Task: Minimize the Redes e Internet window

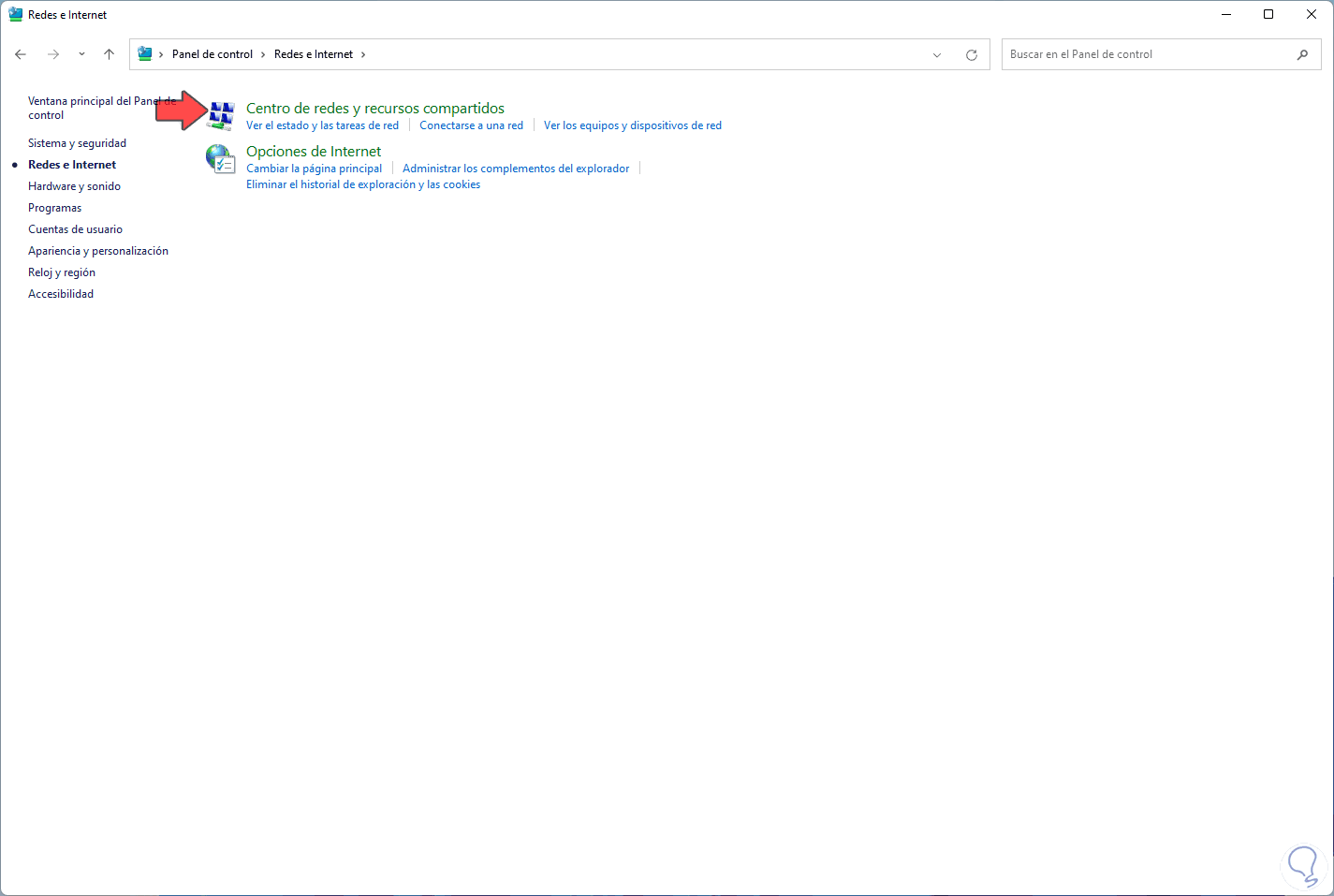Action: coord(1226,14)
